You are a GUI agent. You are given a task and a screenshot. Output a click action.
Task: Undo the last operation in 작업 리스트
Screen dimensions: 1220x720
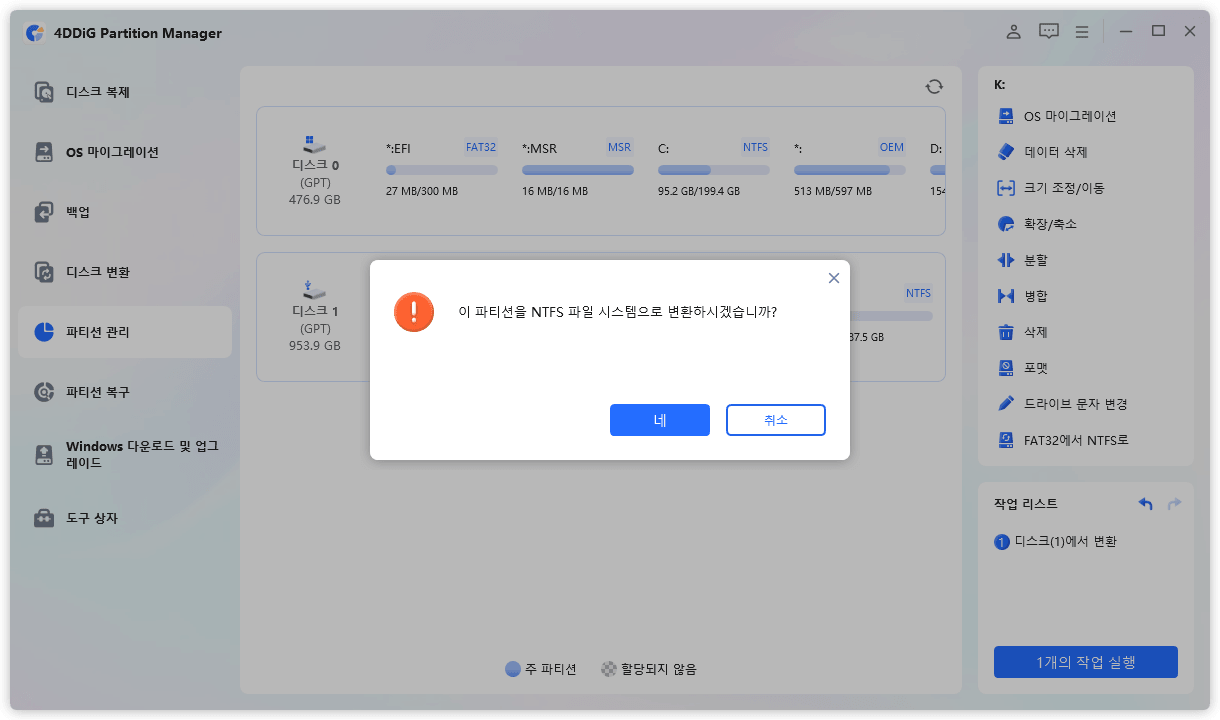1144,503
